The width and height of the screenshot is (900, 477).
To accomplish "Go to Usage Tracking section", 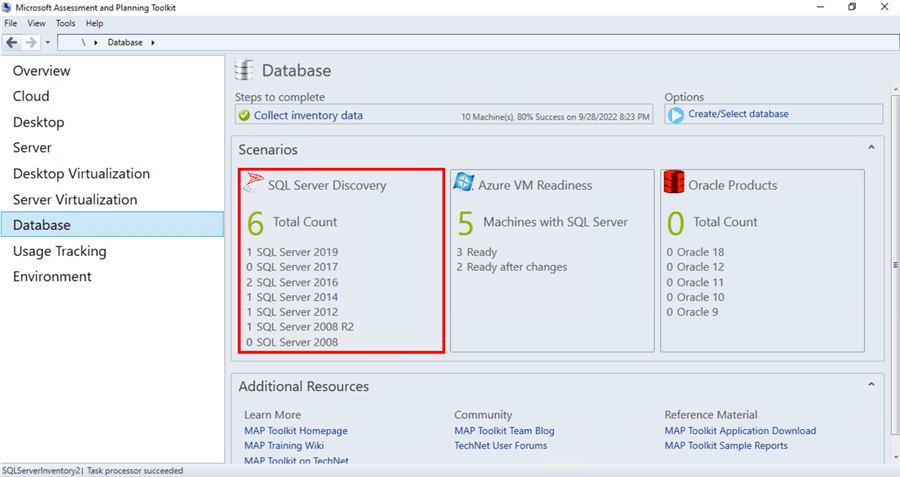I will click(59, 251).
